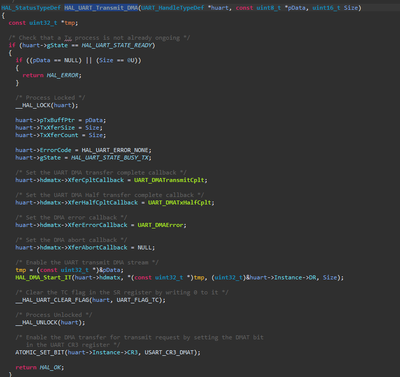This screenshot has width=400, height=377.
Task: Click the XferCpltCallback member
Action: [96, 180]
